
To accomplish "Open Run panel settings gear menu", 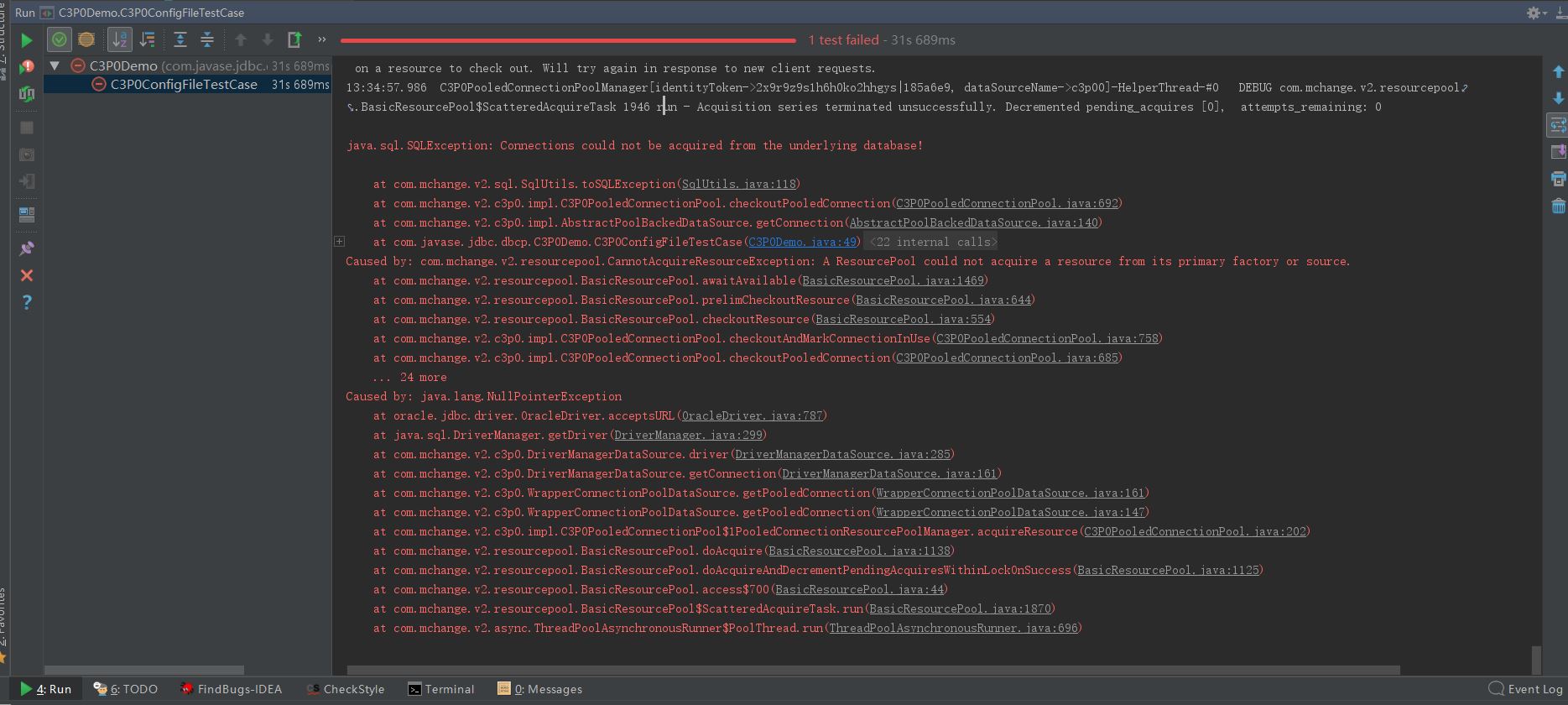I will (1536, 13).
